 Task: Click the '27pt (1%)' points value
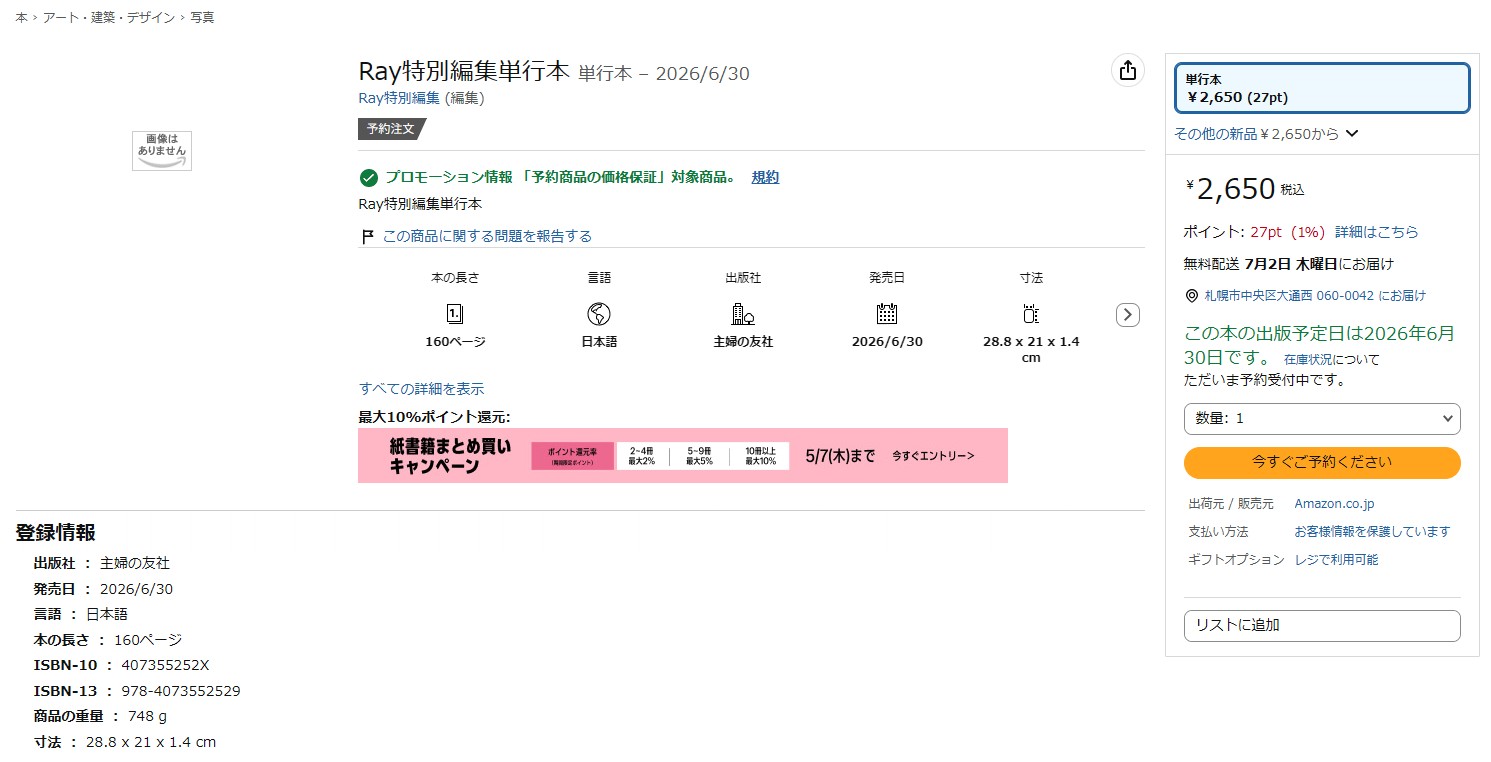[x=1287, y=232]
